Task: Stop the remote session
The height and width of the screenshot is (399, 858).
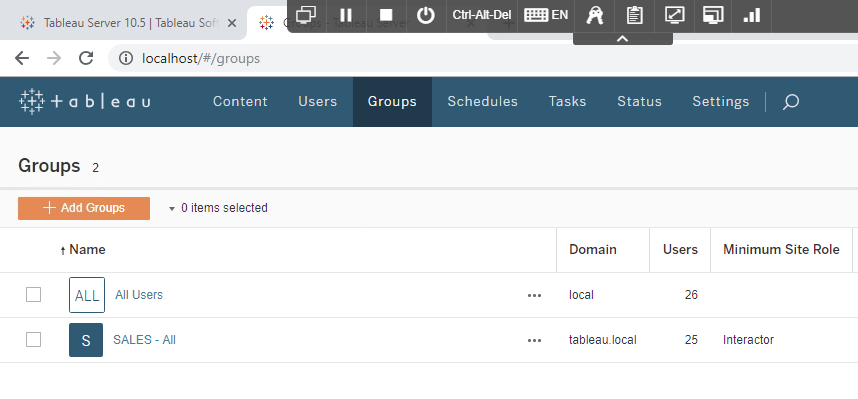Action: 386,15
